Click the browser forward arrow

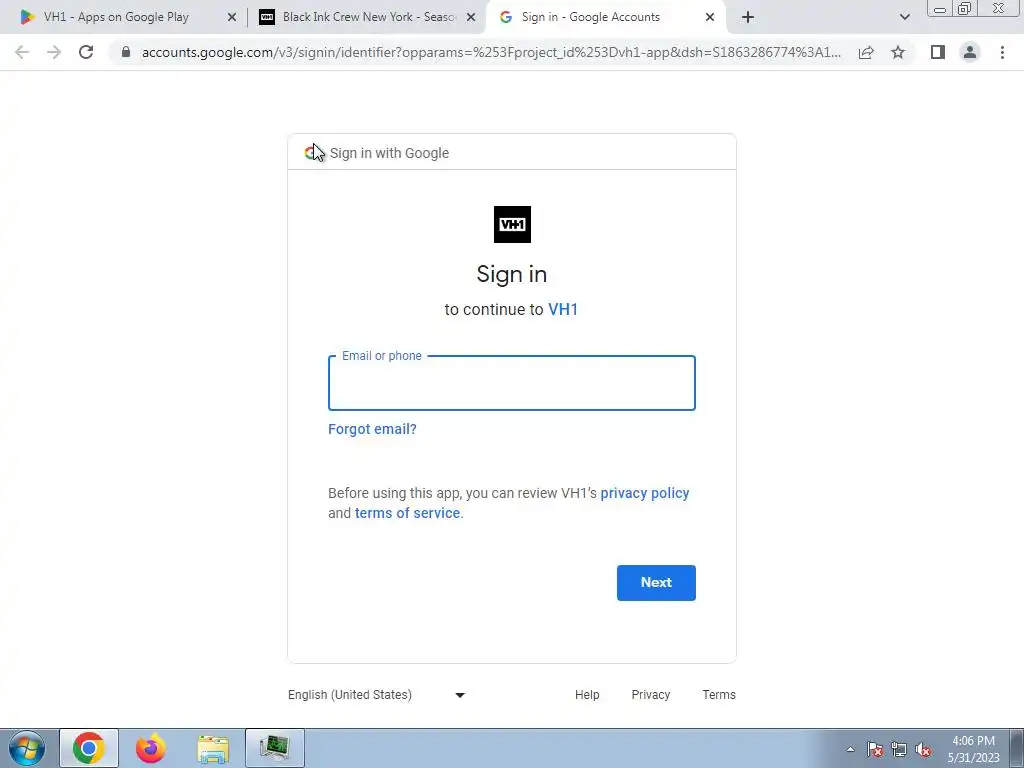coord(54,52)
